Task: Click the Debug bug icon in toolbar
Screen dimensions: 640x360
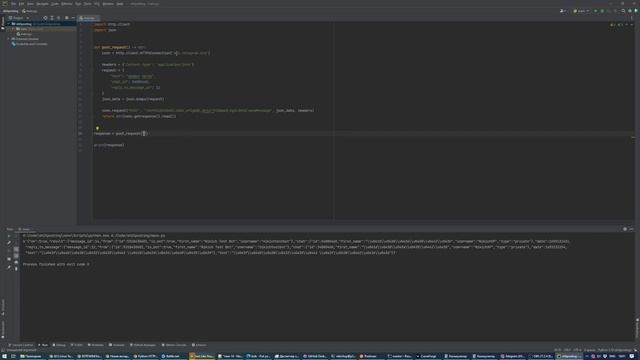Action: 602,11
